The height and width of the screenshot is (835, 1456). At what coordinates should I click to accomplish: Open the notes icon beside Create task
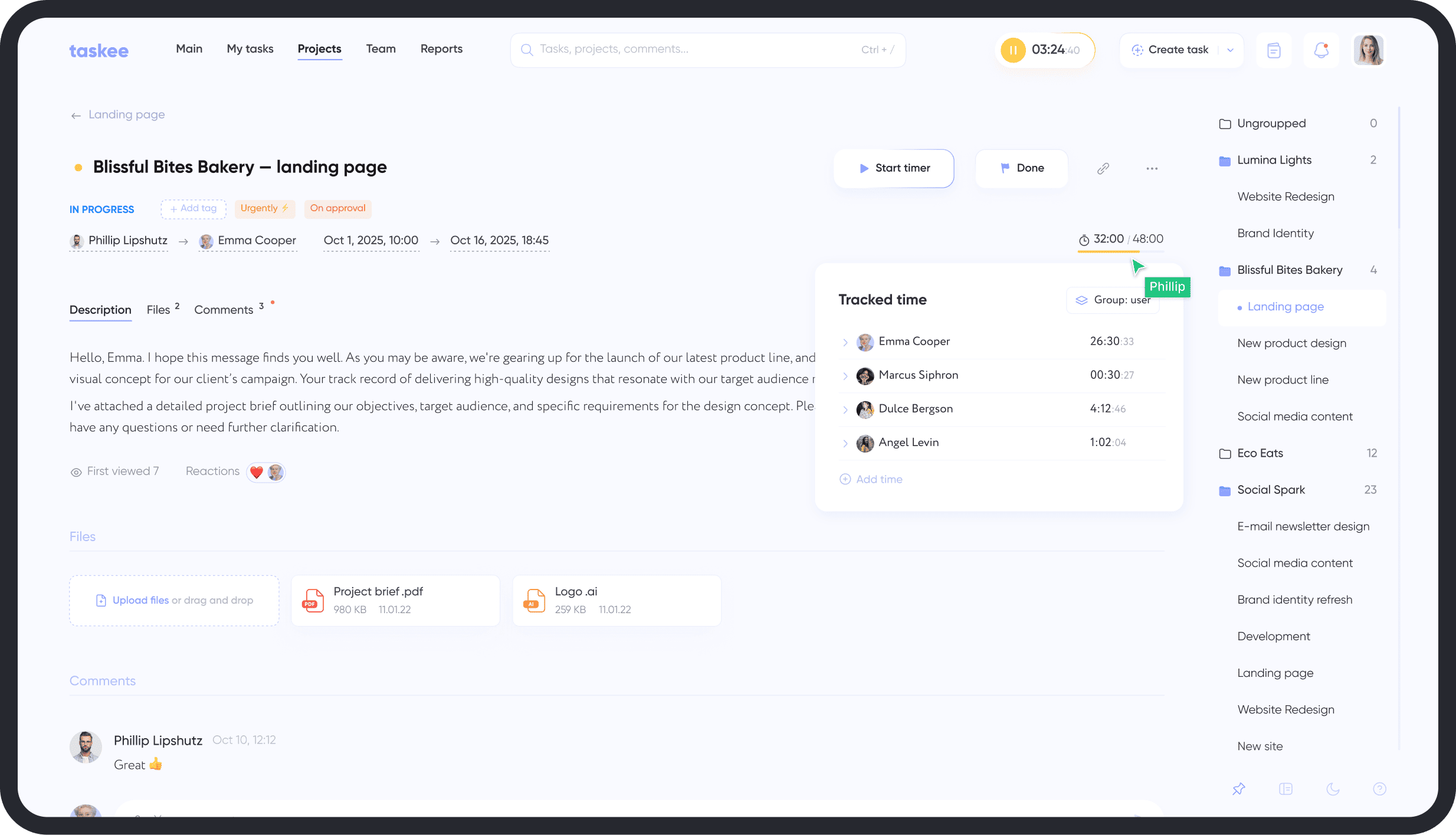coord(1274,50)
